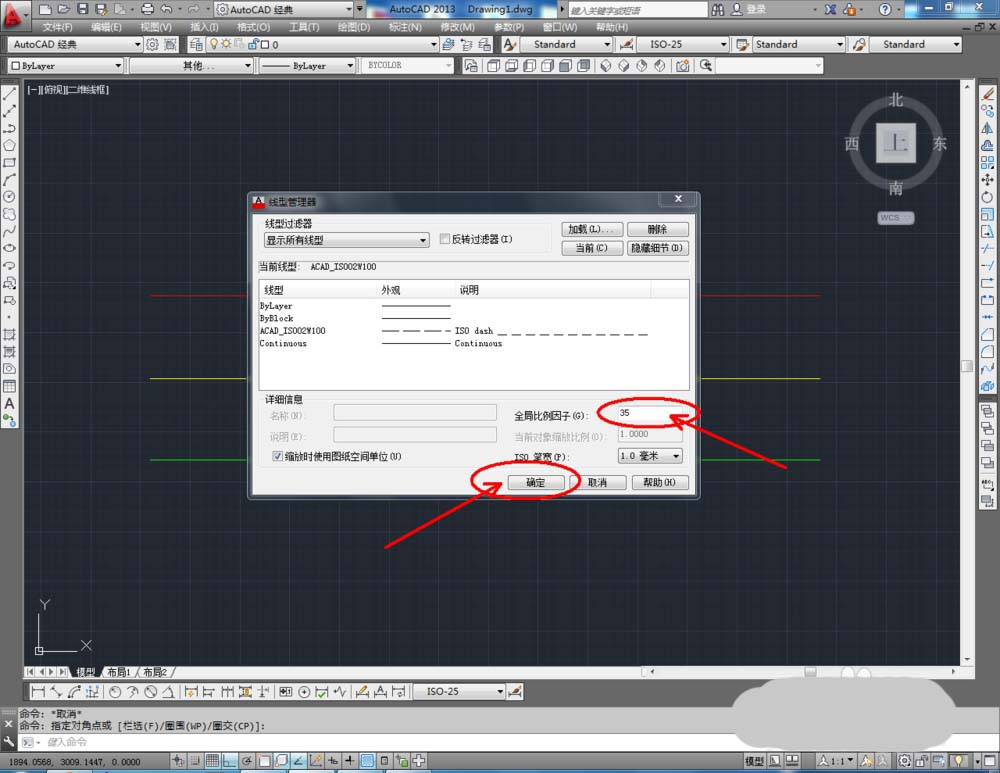Click the Aligned dimension icon
Viewport: 1000px width, 773px height.
[x=56, y=691]
